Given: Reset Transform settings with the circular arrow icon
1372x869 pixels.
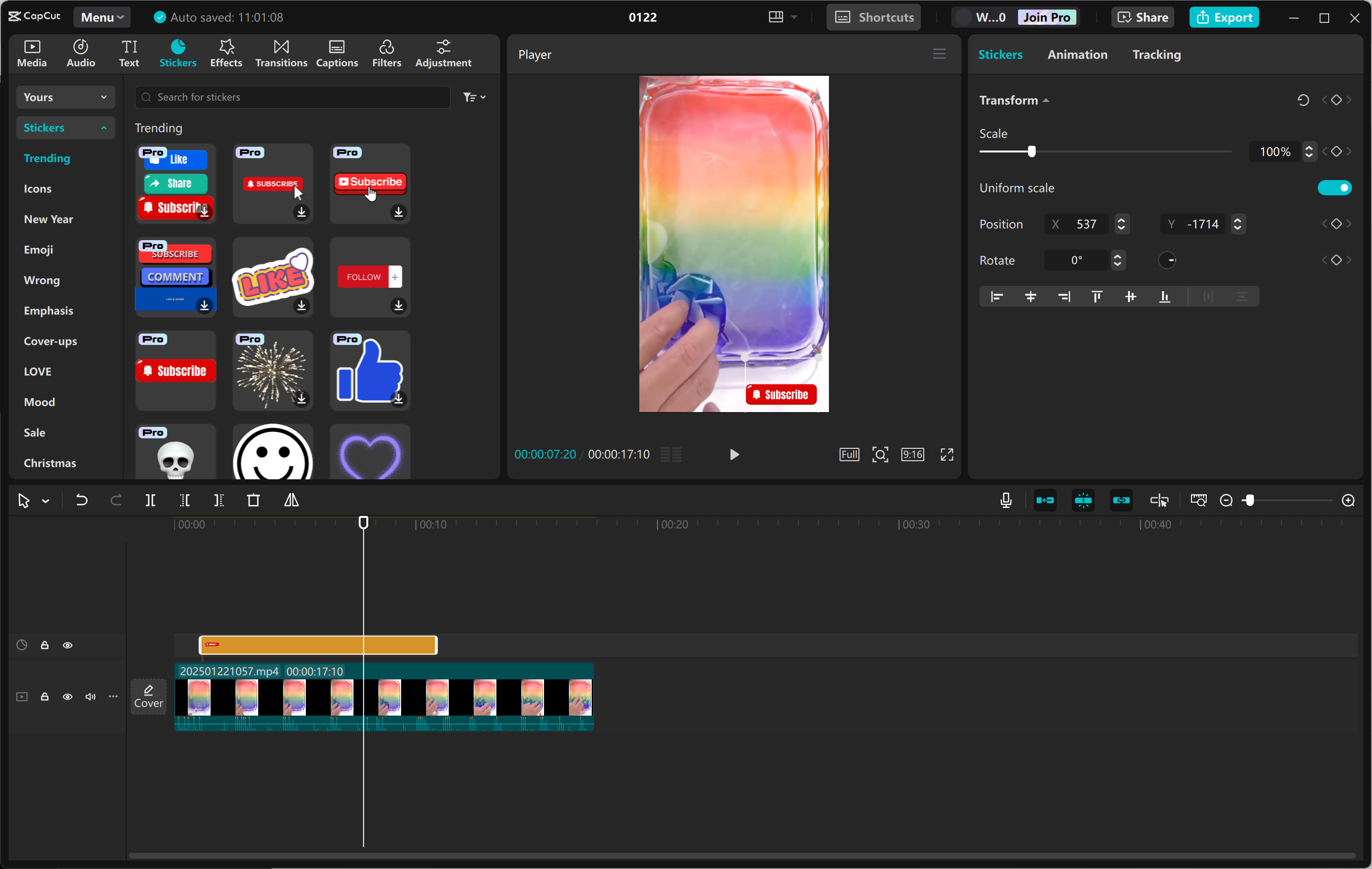Looking at the screenshot, I should click(x=1303, y=100).
